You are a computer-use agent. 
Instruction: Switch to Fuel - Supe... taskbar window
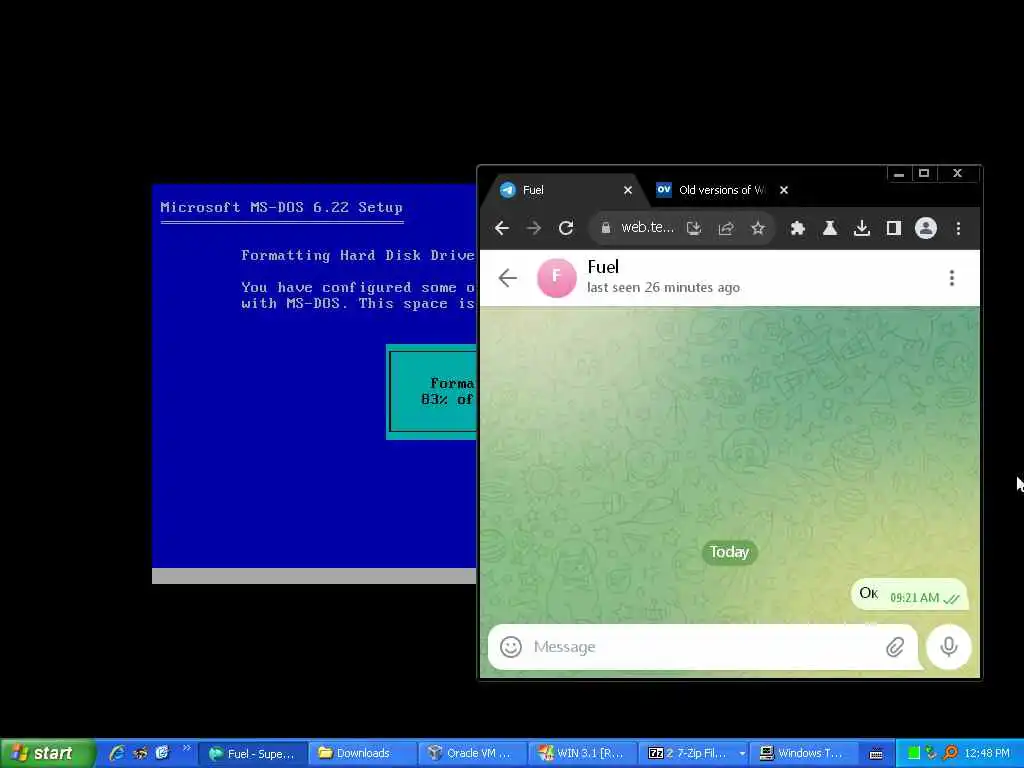click(252, 753)
